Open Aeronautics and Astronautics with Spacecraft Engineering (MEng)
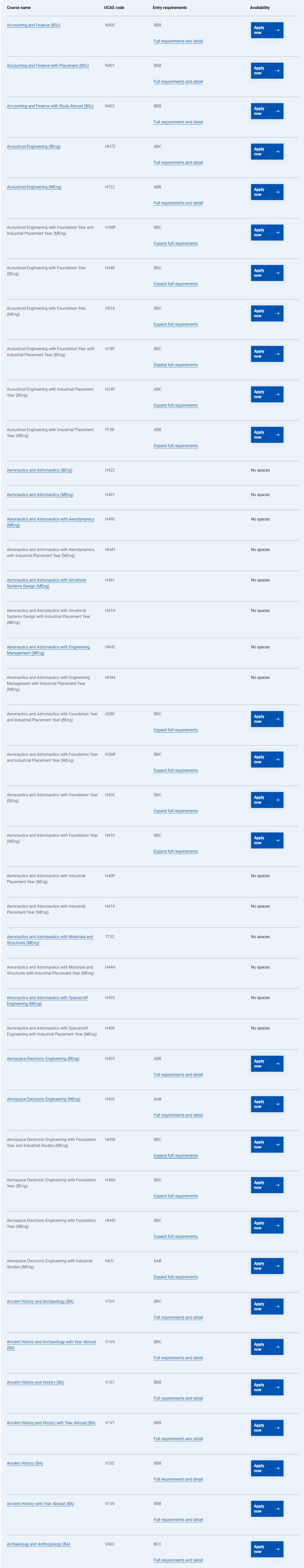The image size is (304, 1568). coord(48,1001)
